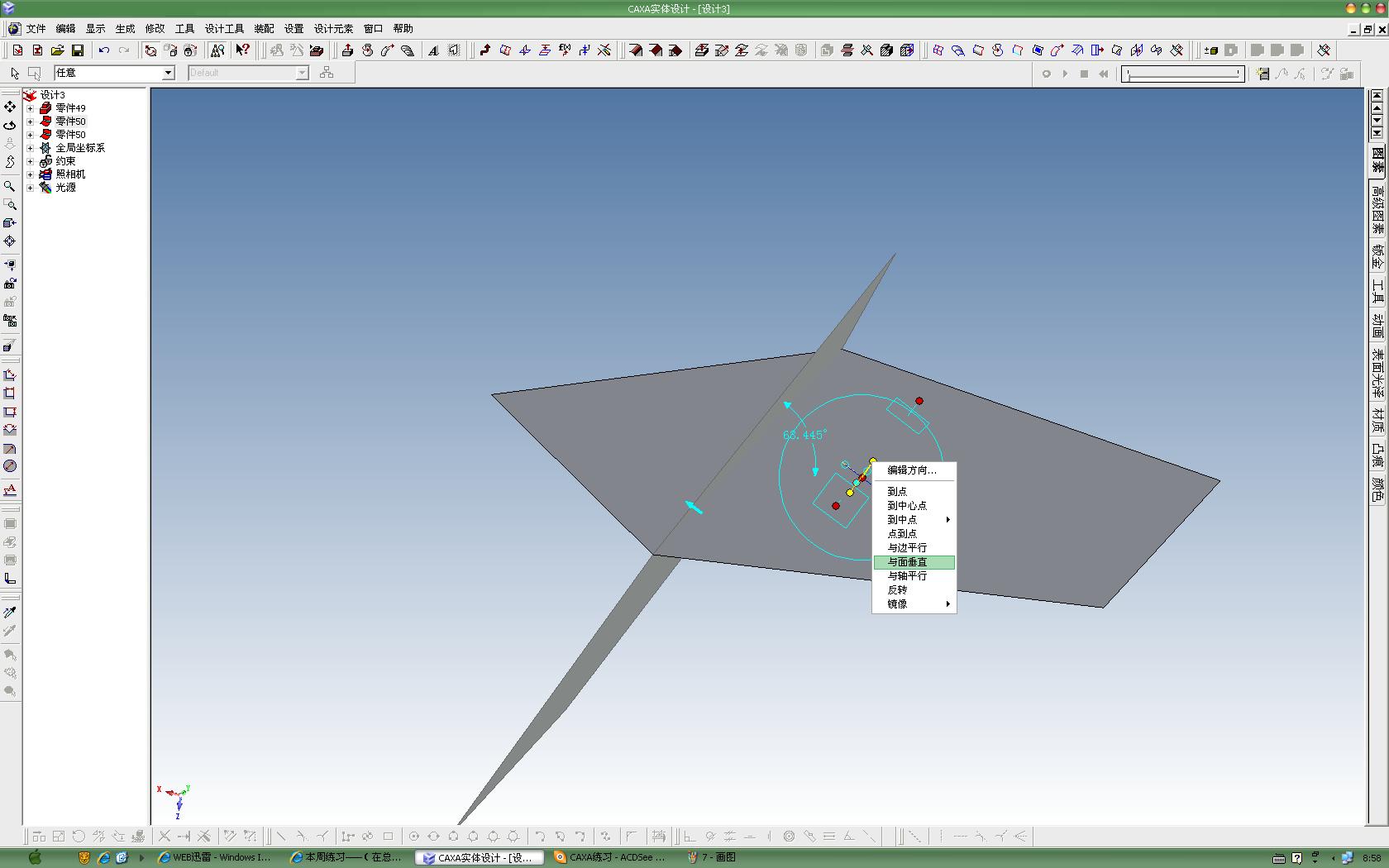Click the eyedropper tool icon
Viewport: 1389px width, 868px height.
coord(10,613)
